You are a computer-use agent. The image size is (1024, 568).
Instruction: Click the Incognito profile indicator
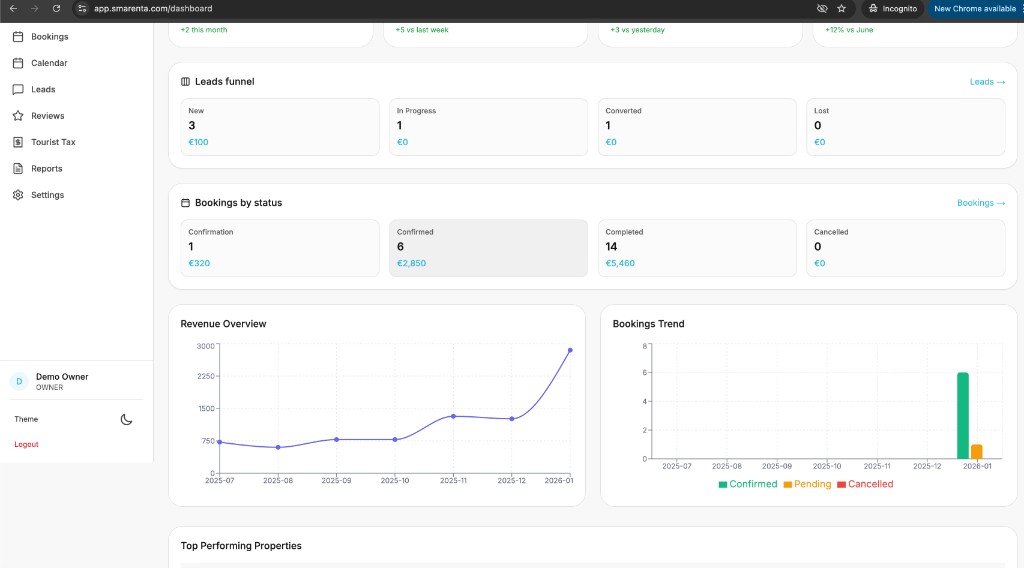tap(893, 8)
